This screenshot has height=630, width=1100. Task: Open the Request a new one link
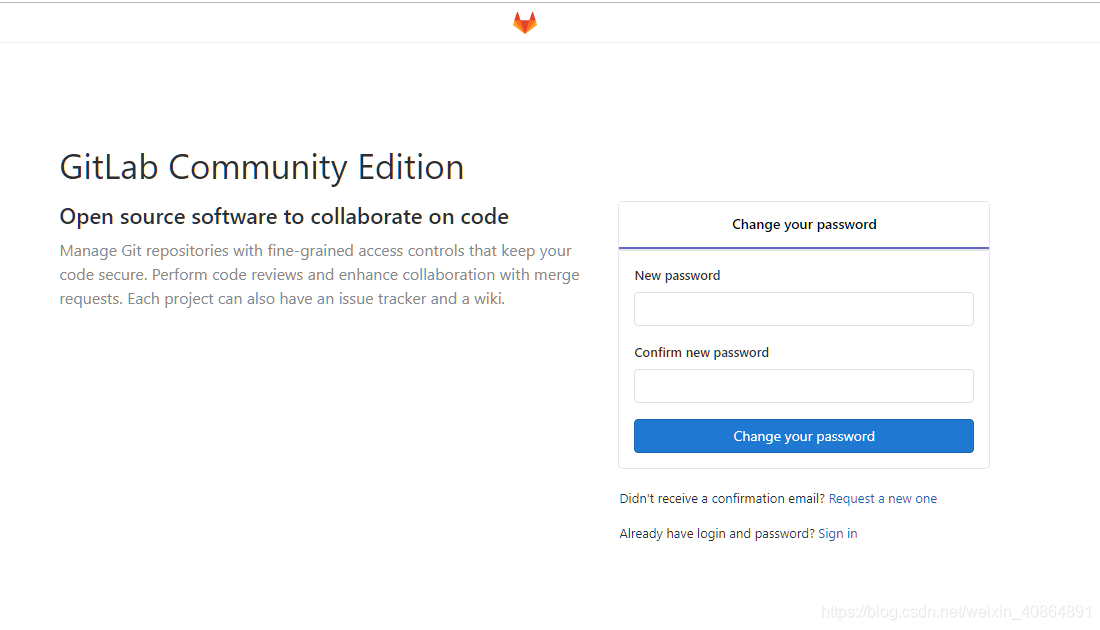pyautogui.click(x=883, y=498)
